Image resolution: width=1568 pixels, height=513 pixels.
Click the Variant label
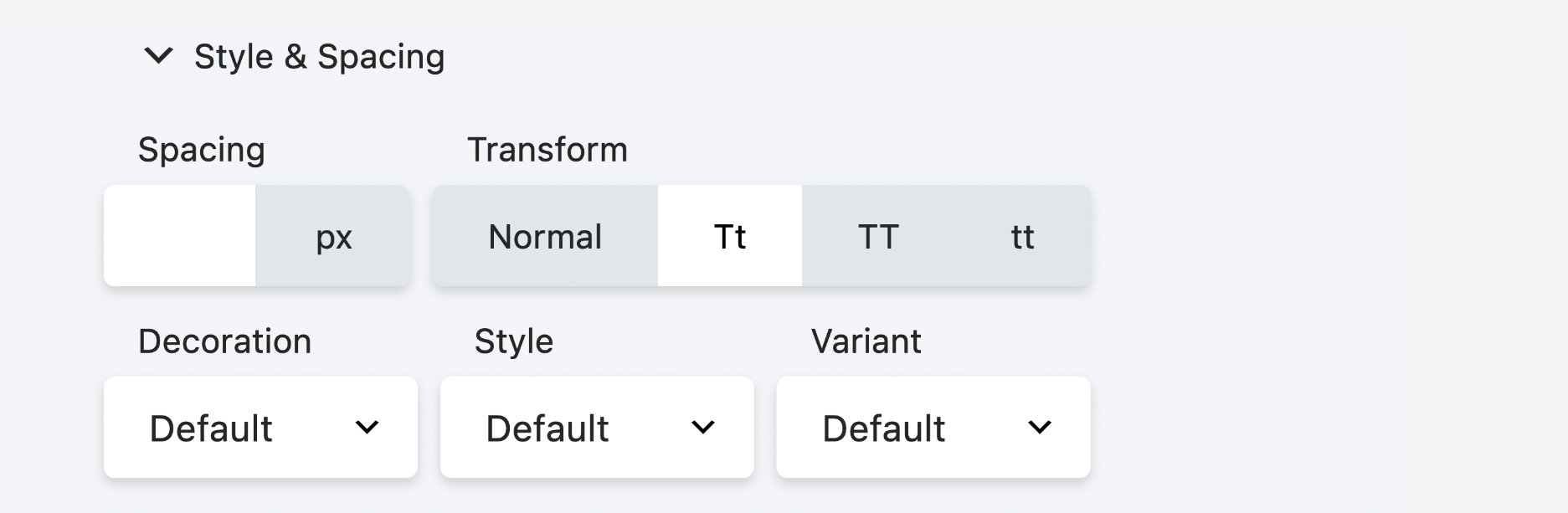tap(866, 341)
